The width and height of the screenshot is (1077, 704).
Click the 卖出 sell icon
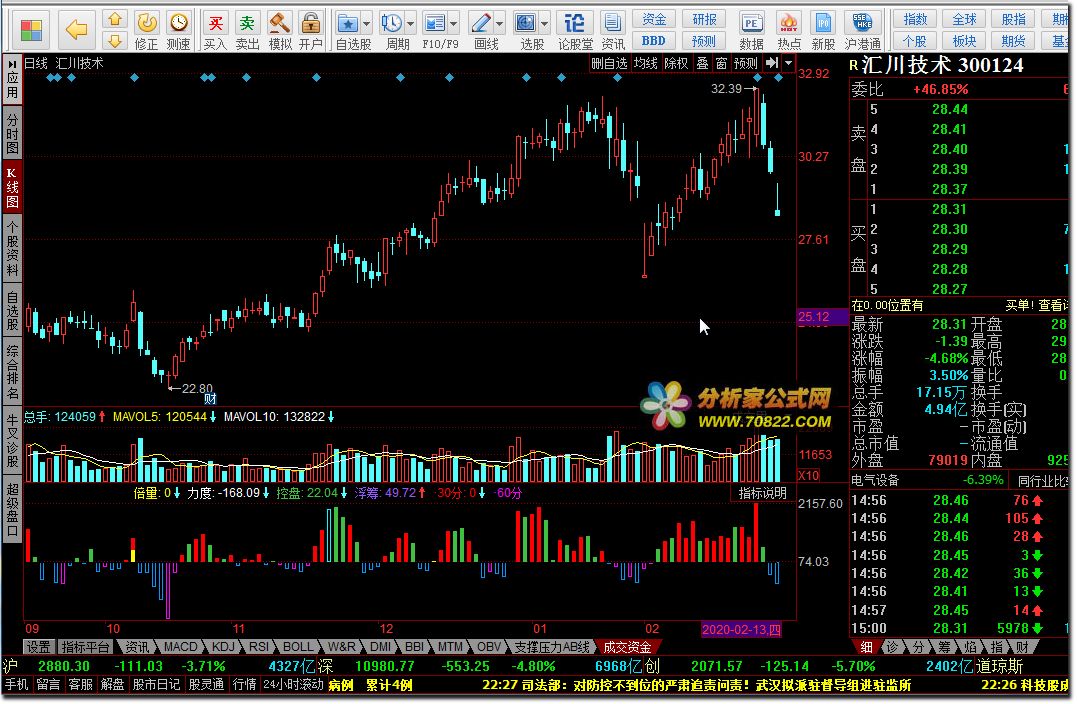point(247,23)
